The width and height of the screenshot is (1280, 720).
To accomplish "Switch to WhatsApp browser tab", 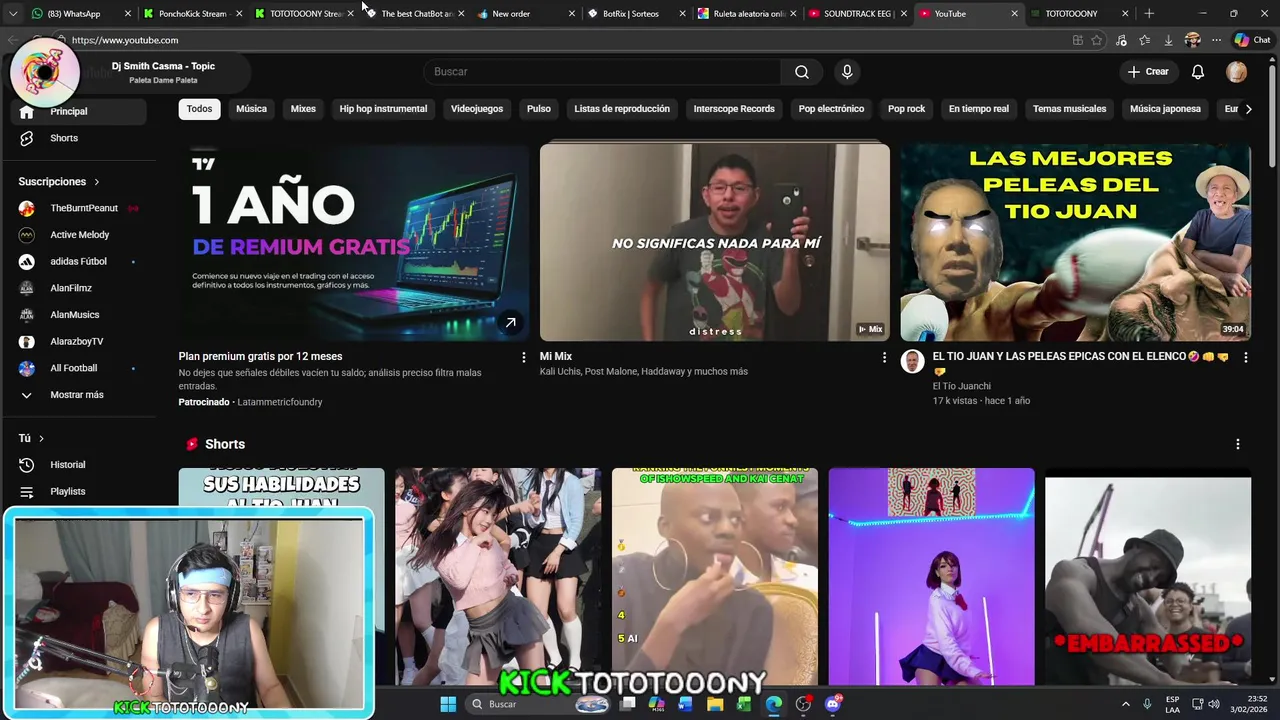I will click(81, 14).
